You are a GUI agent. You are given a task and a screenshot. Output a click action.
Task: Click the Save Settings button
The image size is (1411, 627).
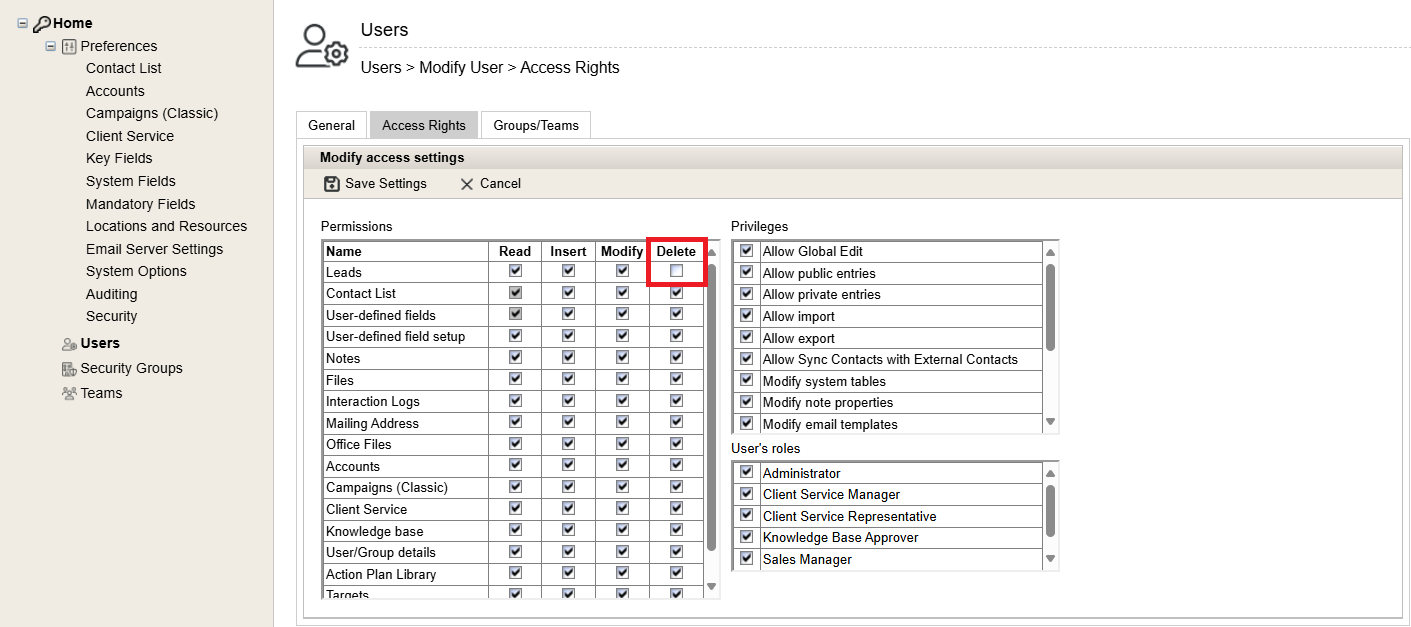pos(384,184)
